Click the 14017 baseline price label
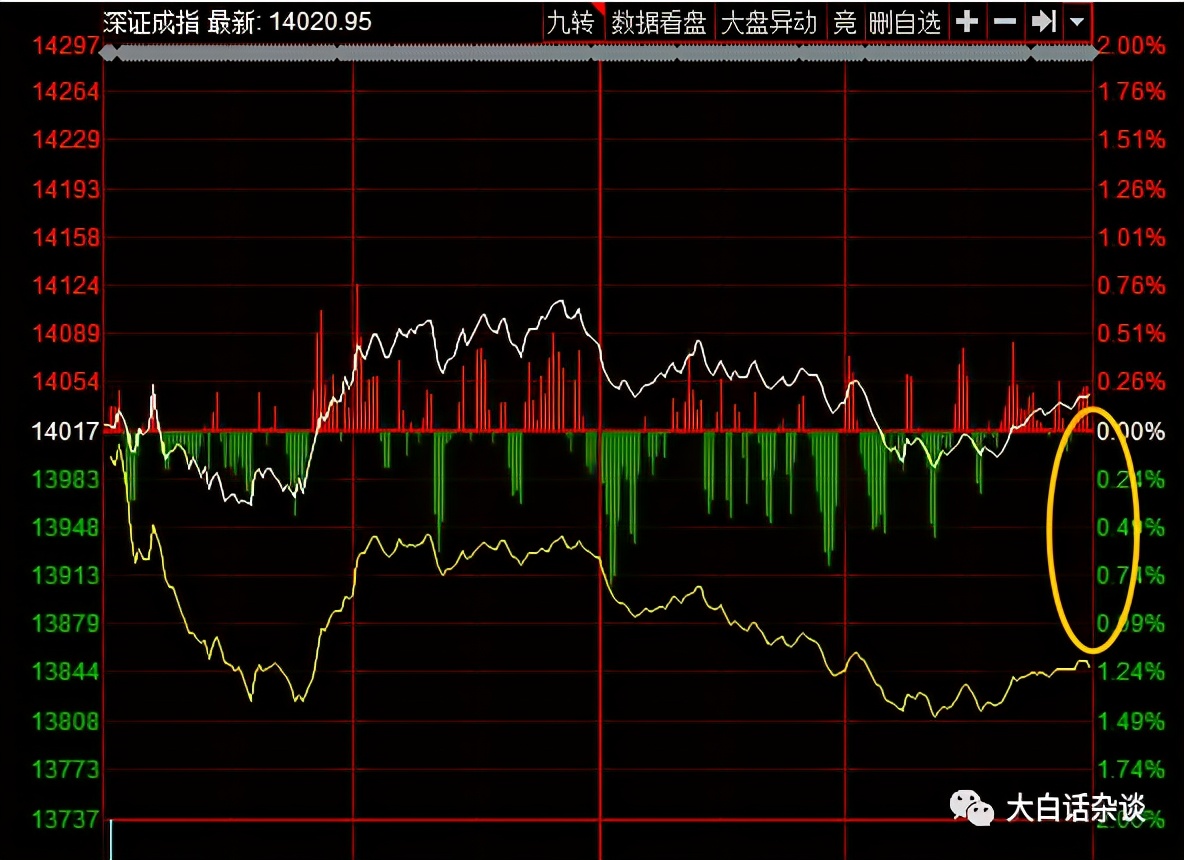Screen dimensions: 1184x860 [66, 431]
